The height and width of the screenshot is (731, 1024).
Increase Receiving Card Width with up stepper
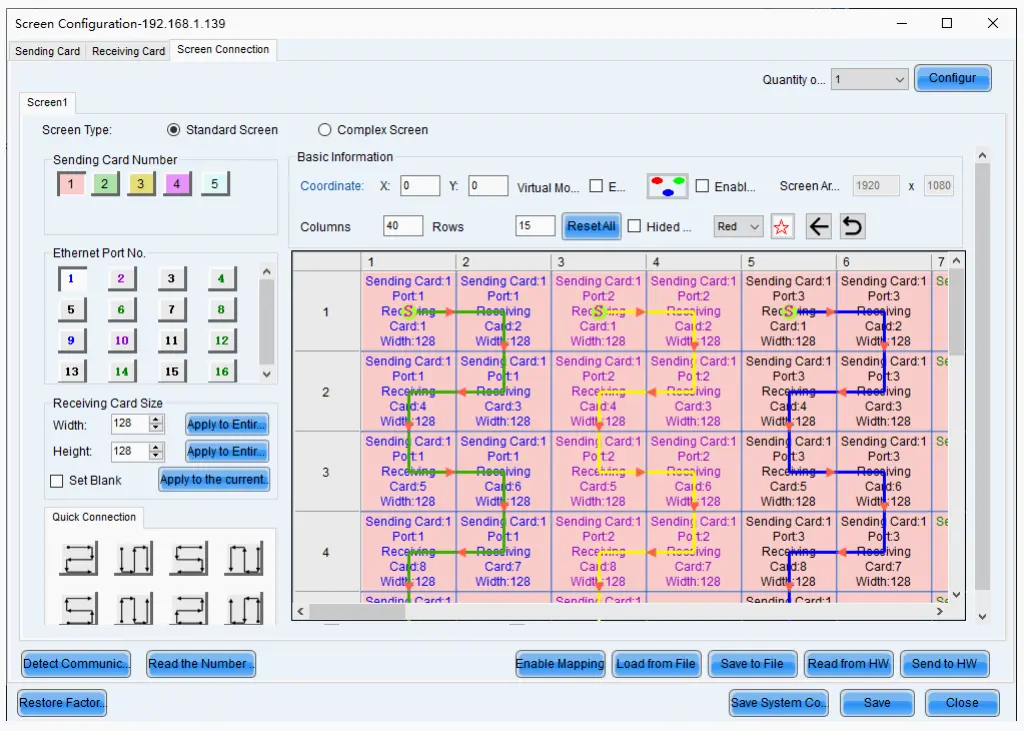(155, 420)
